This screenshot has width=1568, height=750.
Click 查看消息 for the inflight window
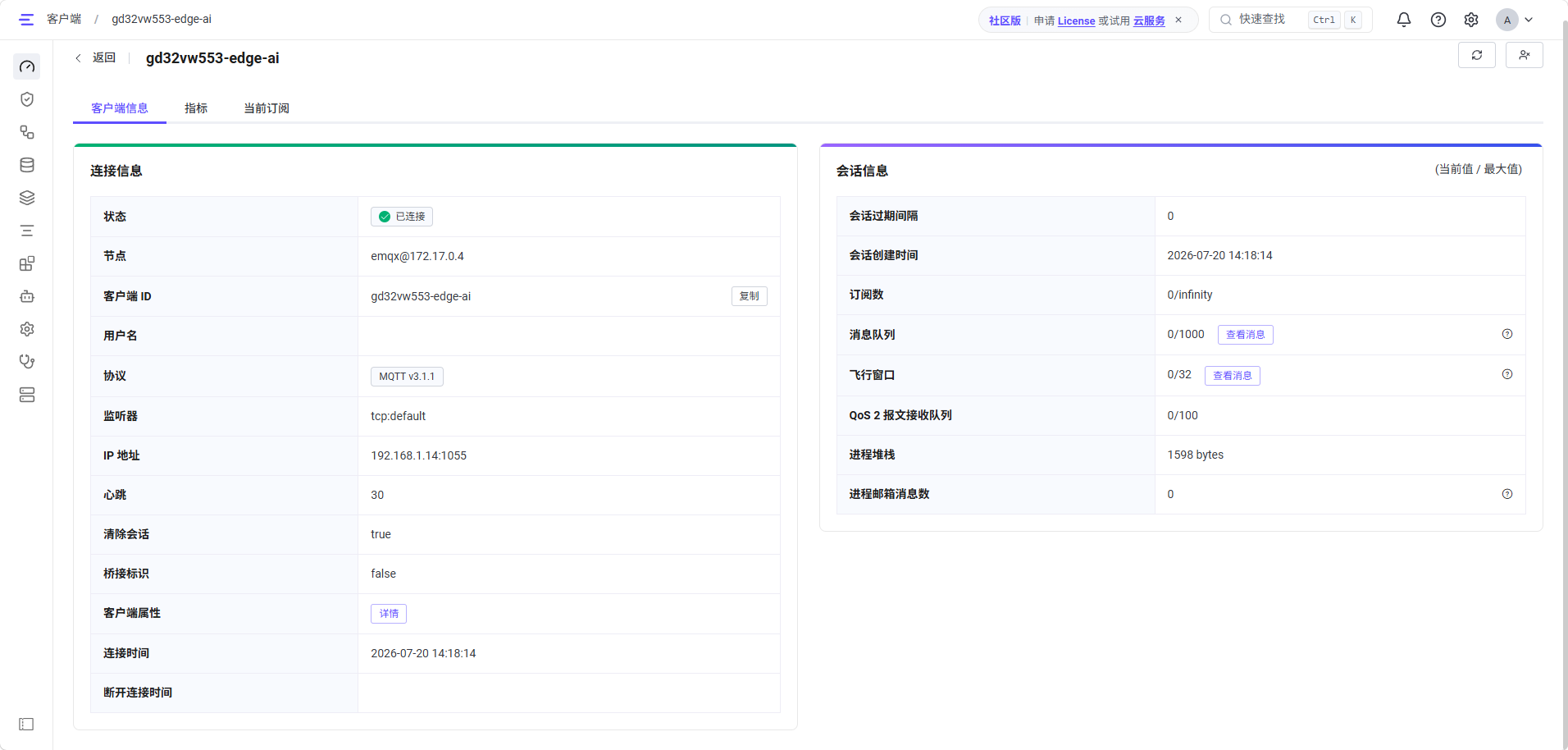point(1232,376)
